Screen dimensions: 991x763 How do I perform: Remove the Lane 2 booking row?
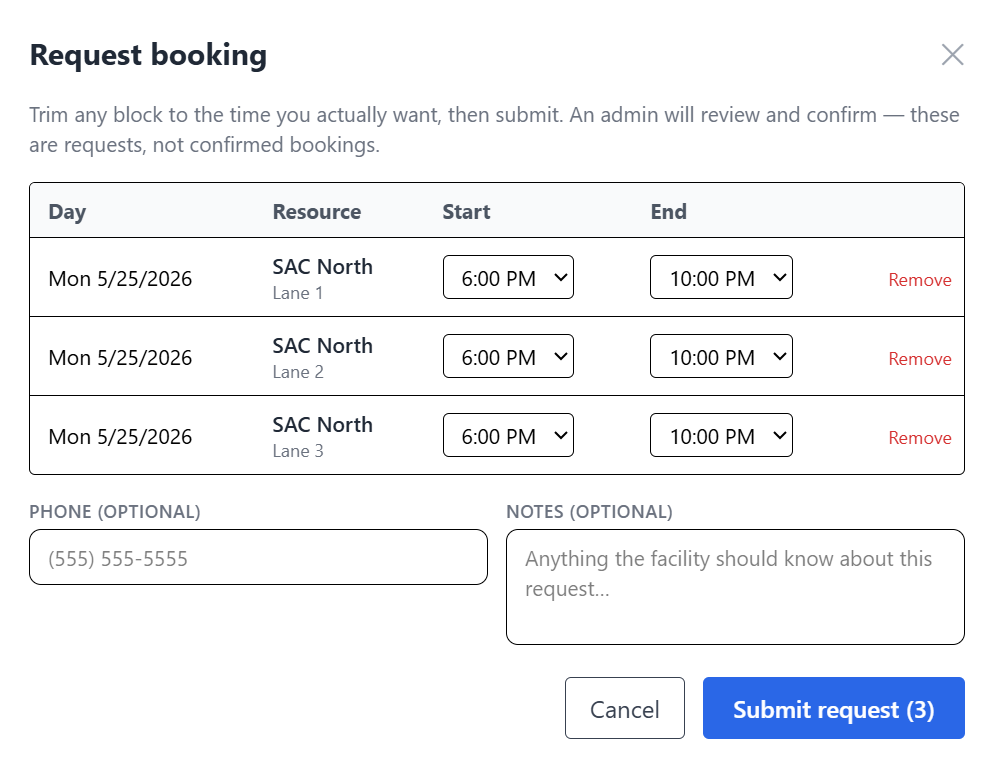pyautogui.click(x=920, y=359)
